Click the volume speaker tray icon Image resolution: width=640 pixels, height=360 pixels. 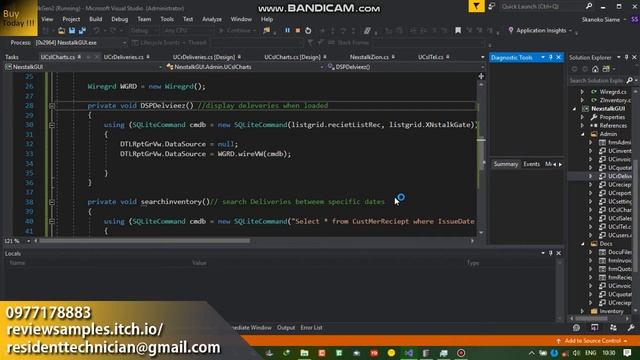coord(576,353)
